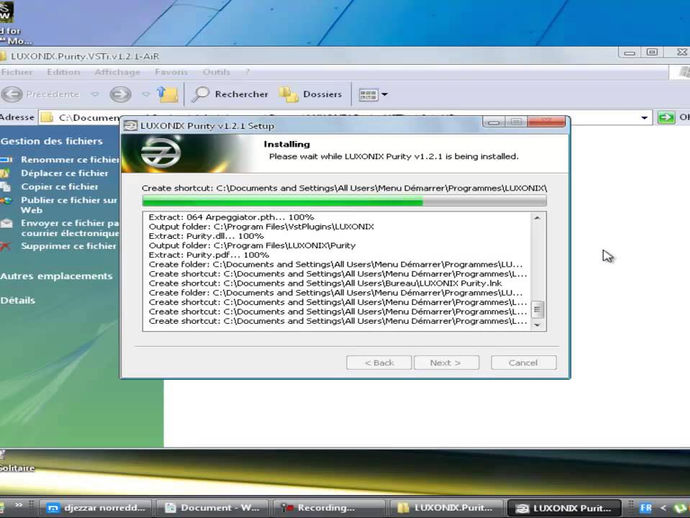The image size is (690, 518).
Task: Open the Favoris menu
Action: tap(171, 72)
